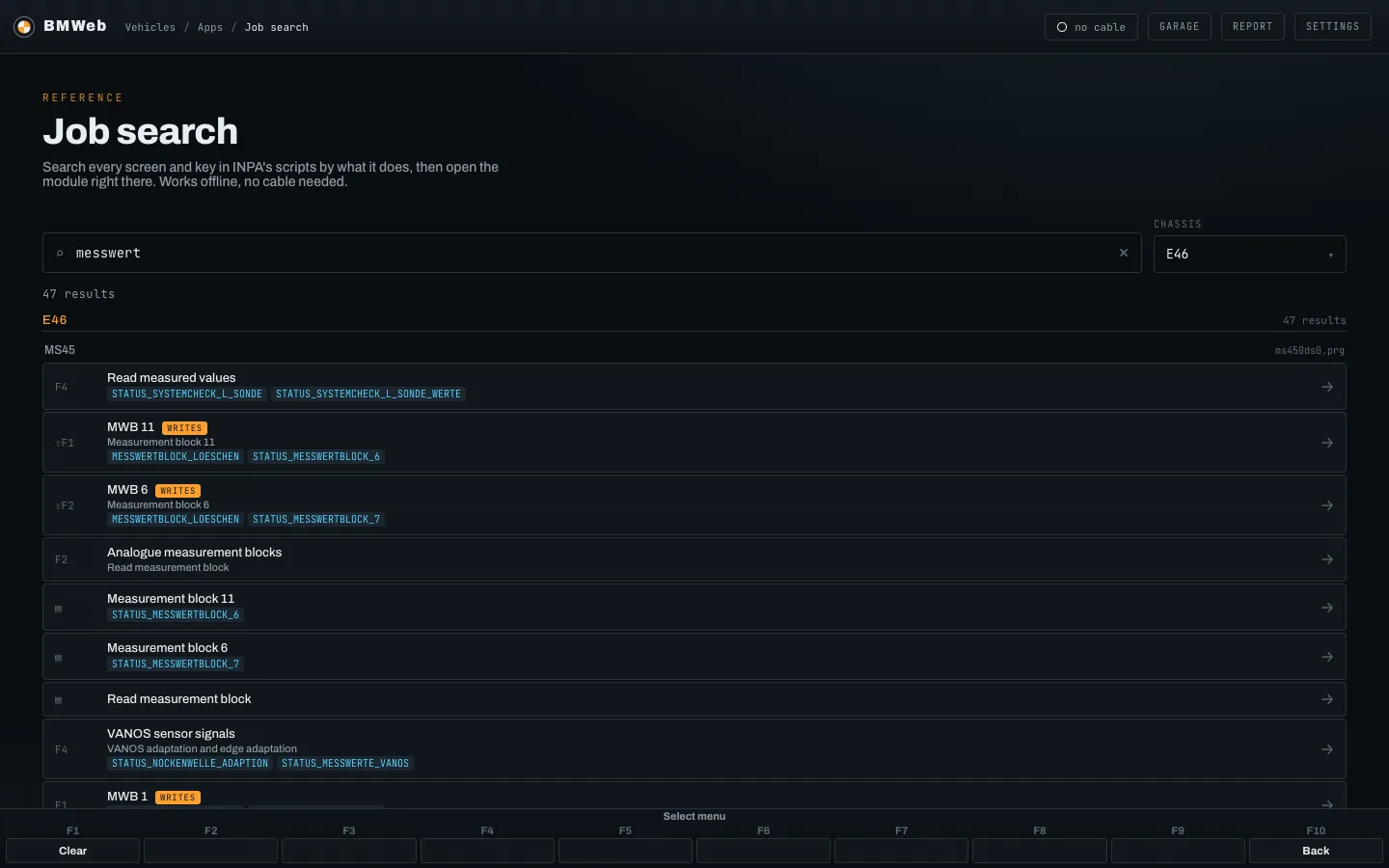Click the VANOS sensor signals title
Screen dimensions: 1389x868
[x=171, y=734]
